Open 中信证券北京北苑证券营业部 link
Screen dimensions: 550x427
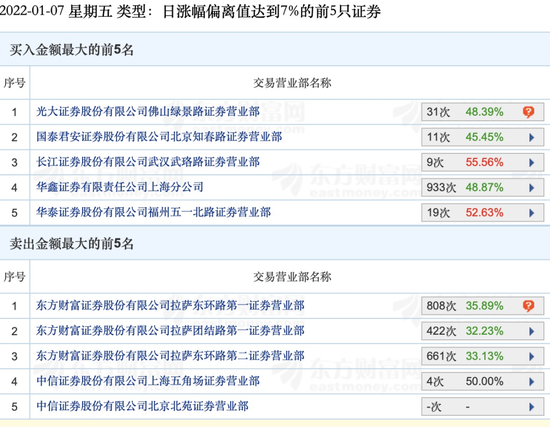click(x=142, y=406)
